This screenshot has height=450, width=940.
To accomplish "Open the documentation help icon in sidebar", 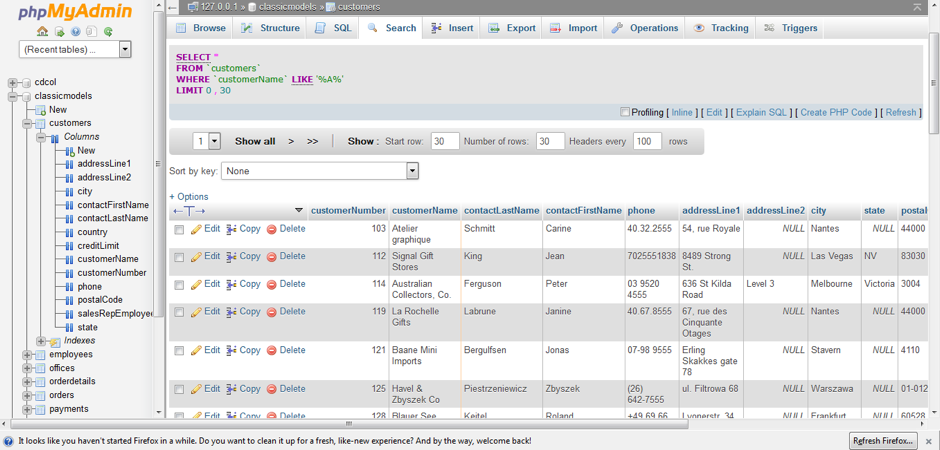I will 75,32.
